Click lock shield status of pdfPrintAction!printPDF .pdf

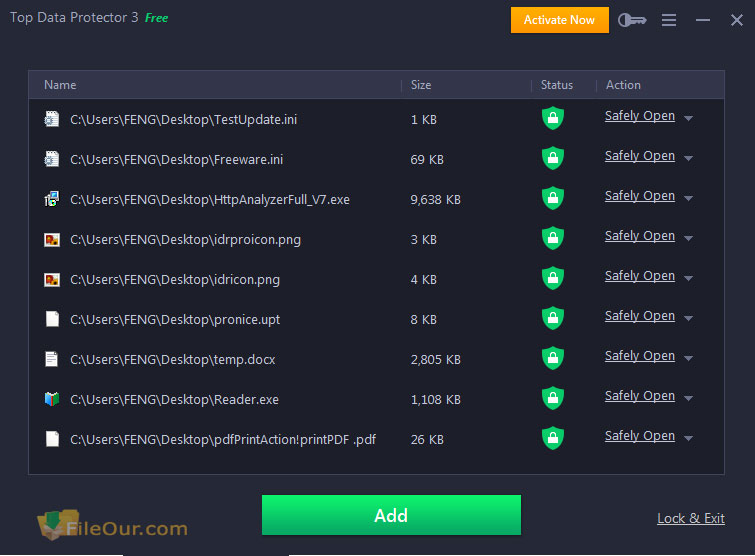point(553,438)
